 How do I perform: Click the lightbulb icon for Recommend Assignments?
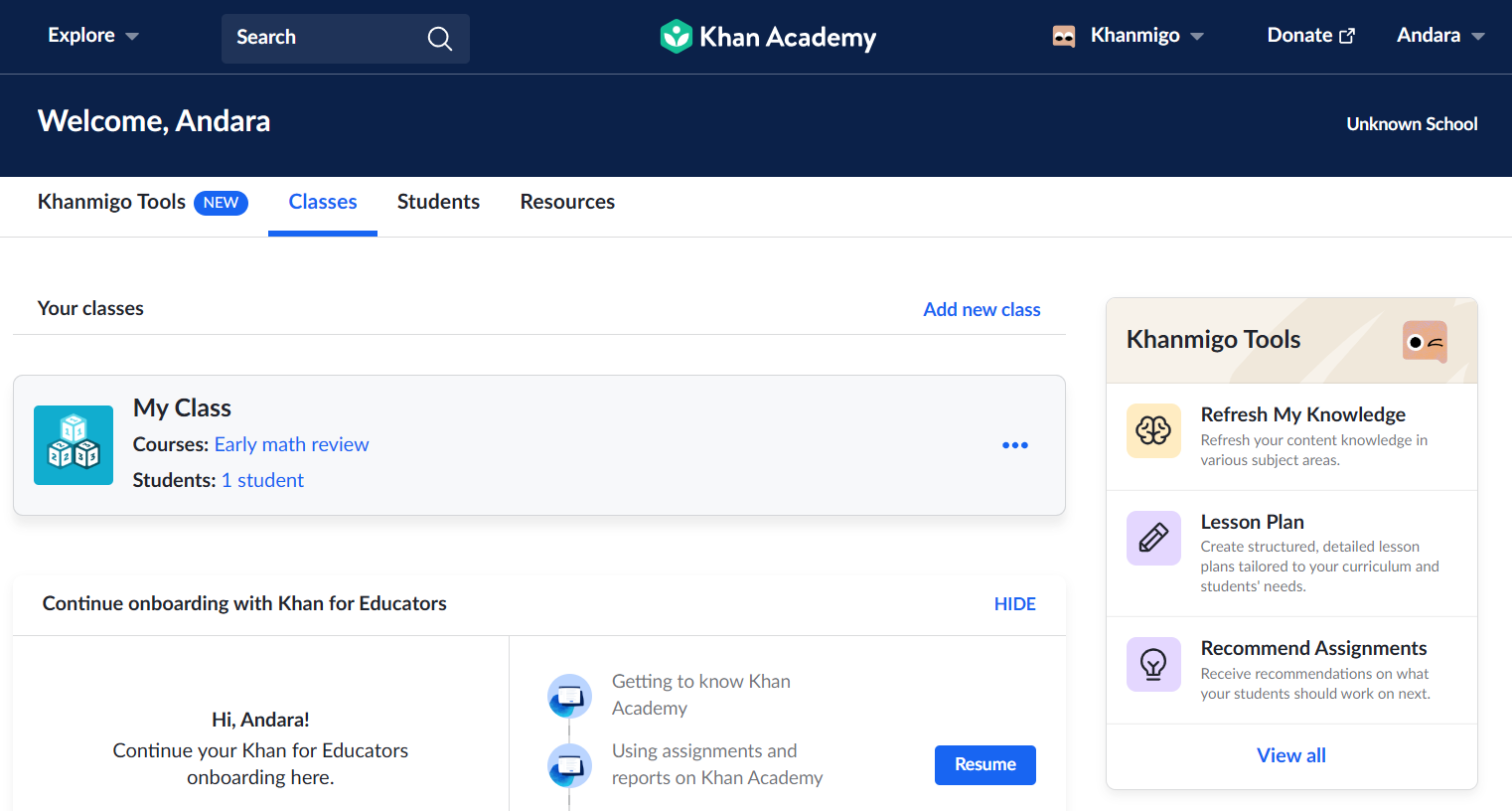(1153, 664)
